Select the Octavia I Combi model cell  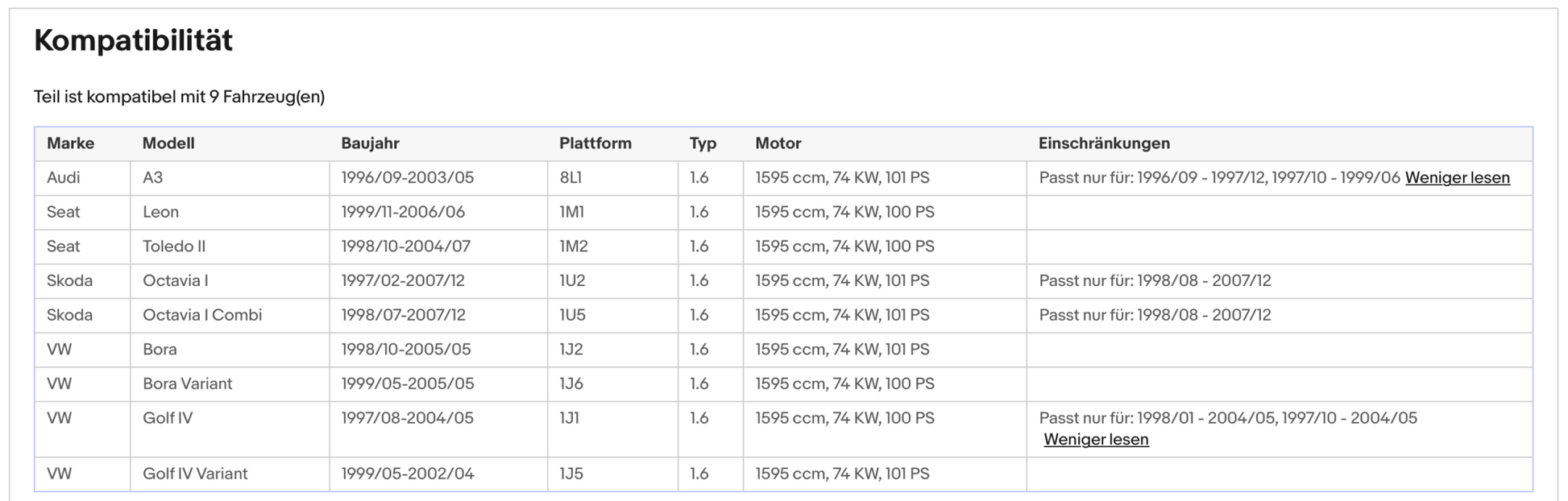click(201, 315)
